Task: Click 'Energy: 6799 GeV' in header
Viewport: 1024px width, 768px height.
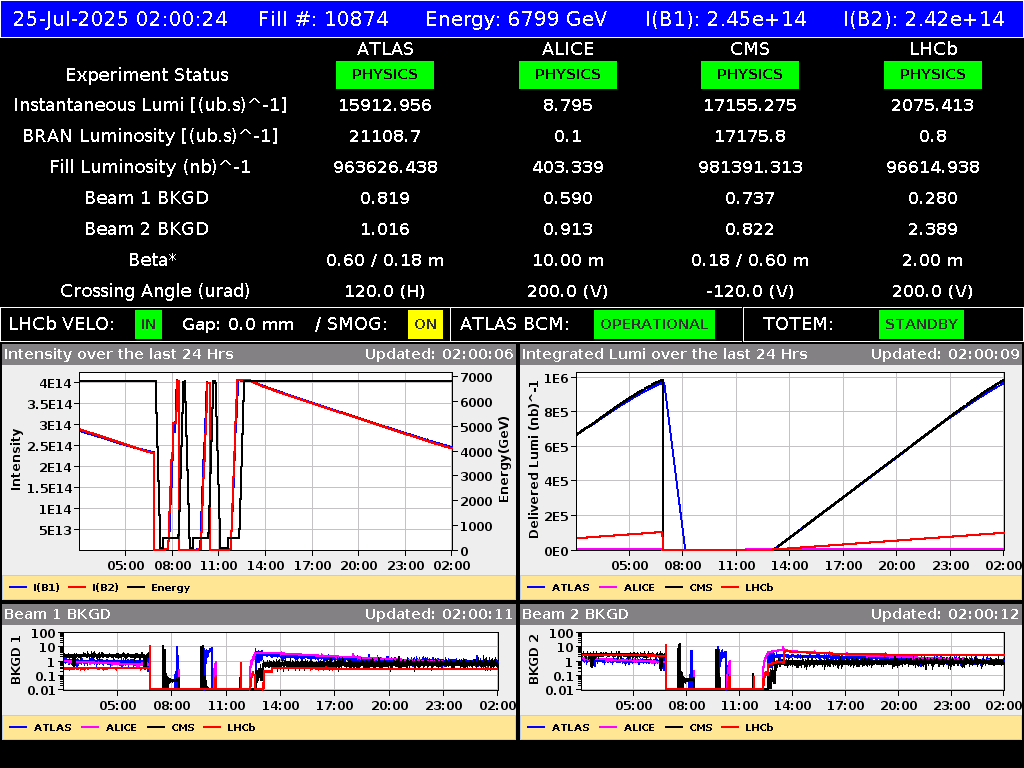Action: (x=516, y=19)
